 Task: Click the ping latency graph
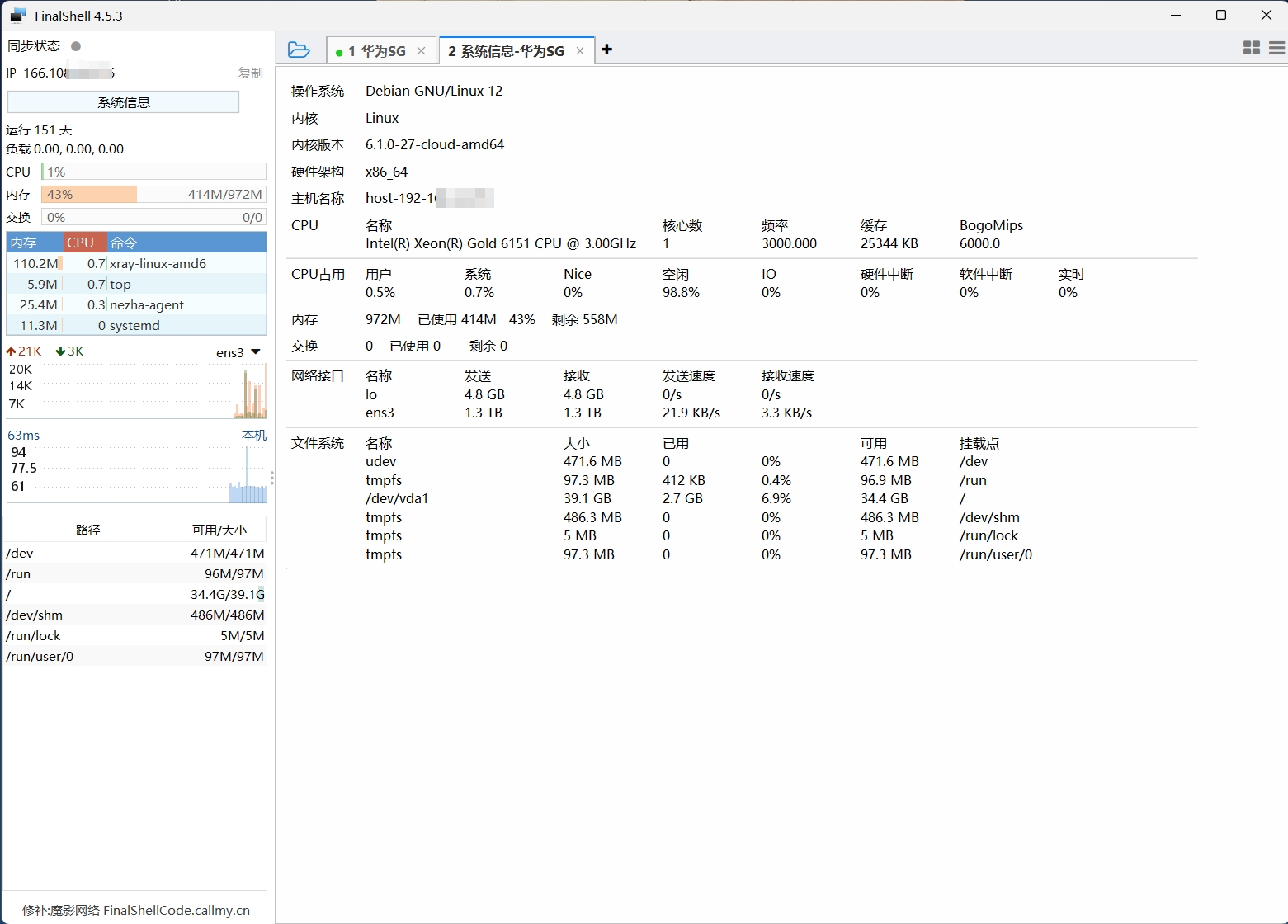pyautogui.click(x=136, y=474)
